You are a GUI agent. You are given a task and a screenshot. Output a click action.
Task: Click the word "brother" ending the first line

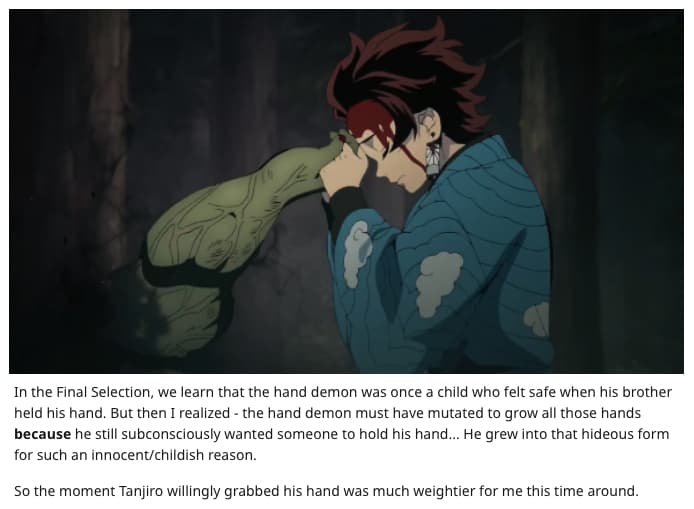[647, 392]
